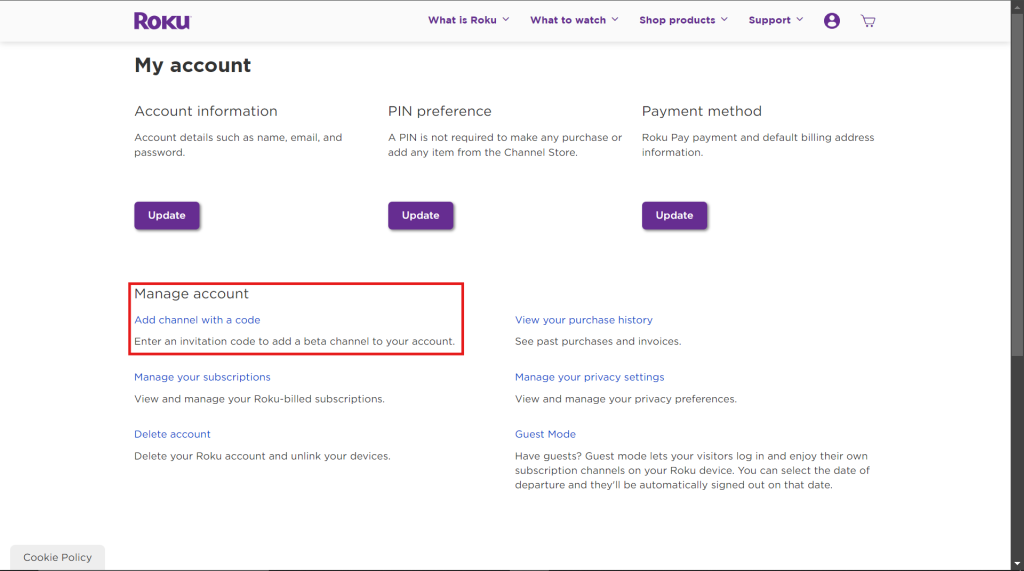Open Add channel with a code link
Viewport: 1024px width, 571px height.
(197, 320)
